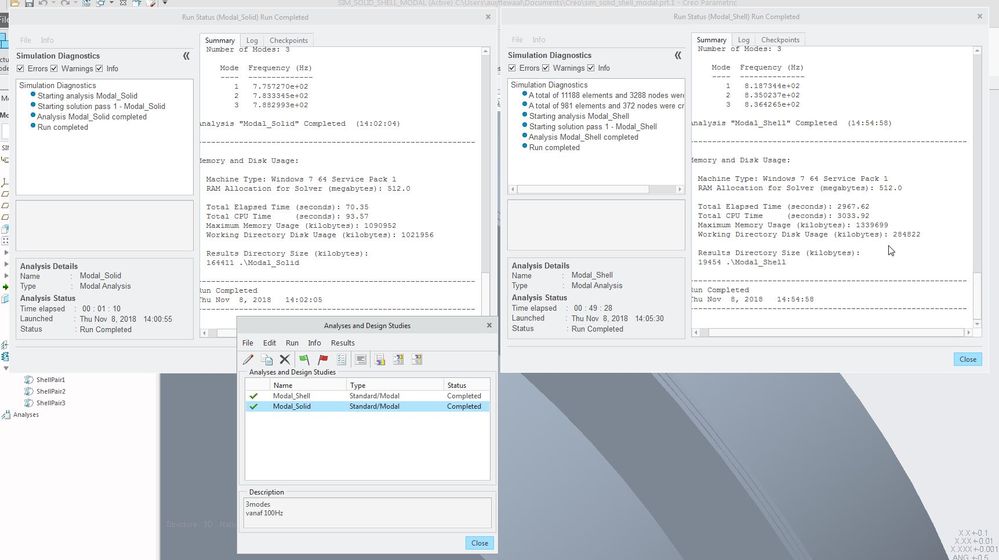Open Checkpoints tab in Modal_Shell window
Screen dimensions: 999x560
(x=780, y=40)
